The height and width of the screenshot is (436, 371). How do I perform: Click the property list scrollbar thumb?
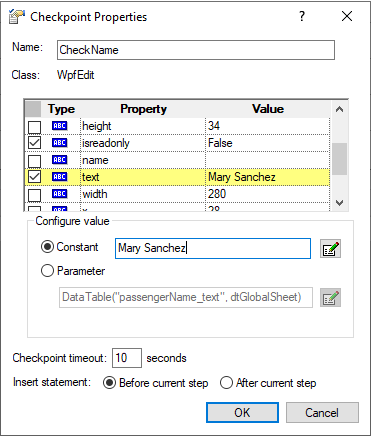click(x=339, y=159)
